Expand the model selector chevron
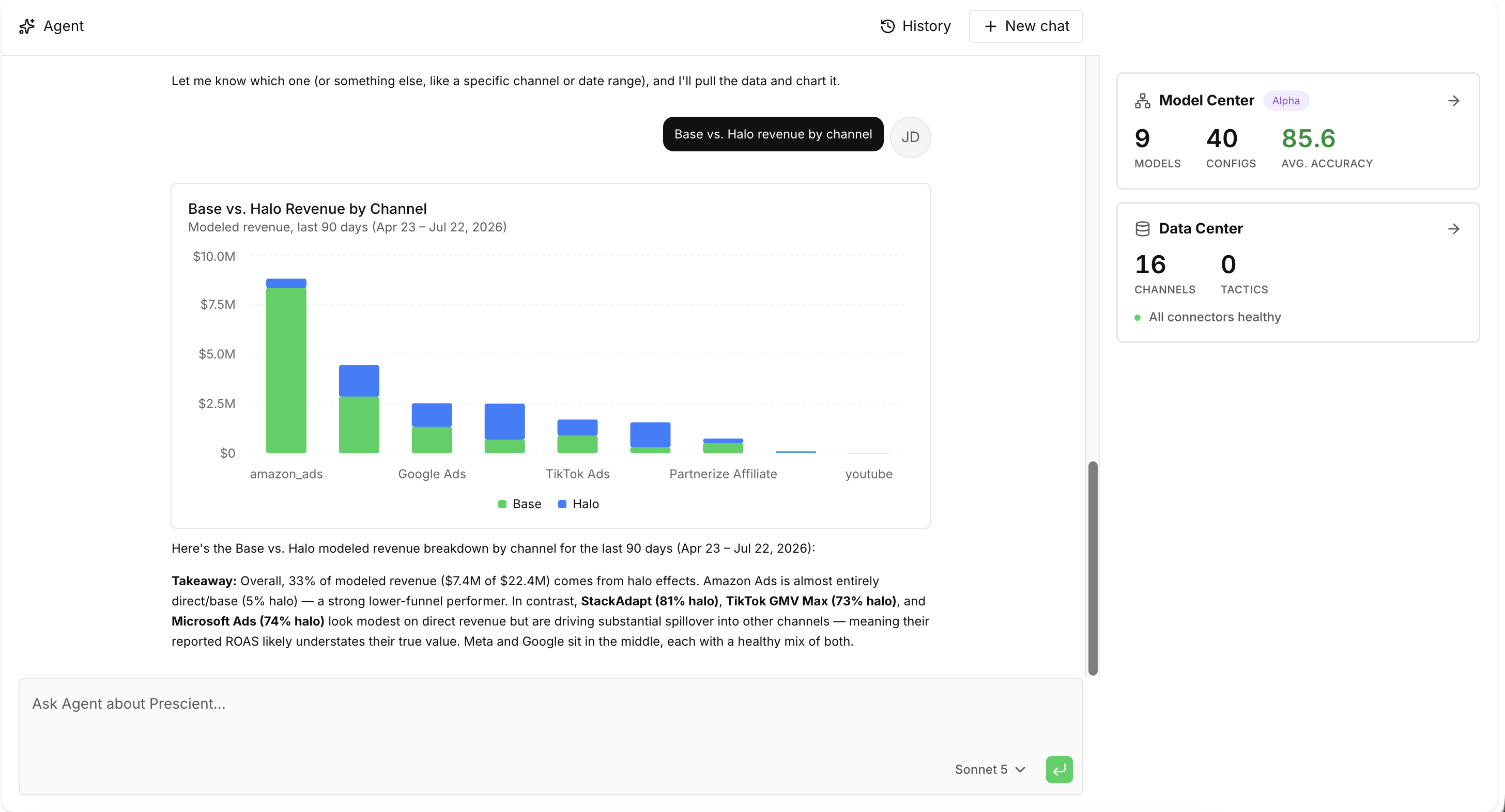The image size is (1505, 812). pyautogui.click(x=1021, y=770)
